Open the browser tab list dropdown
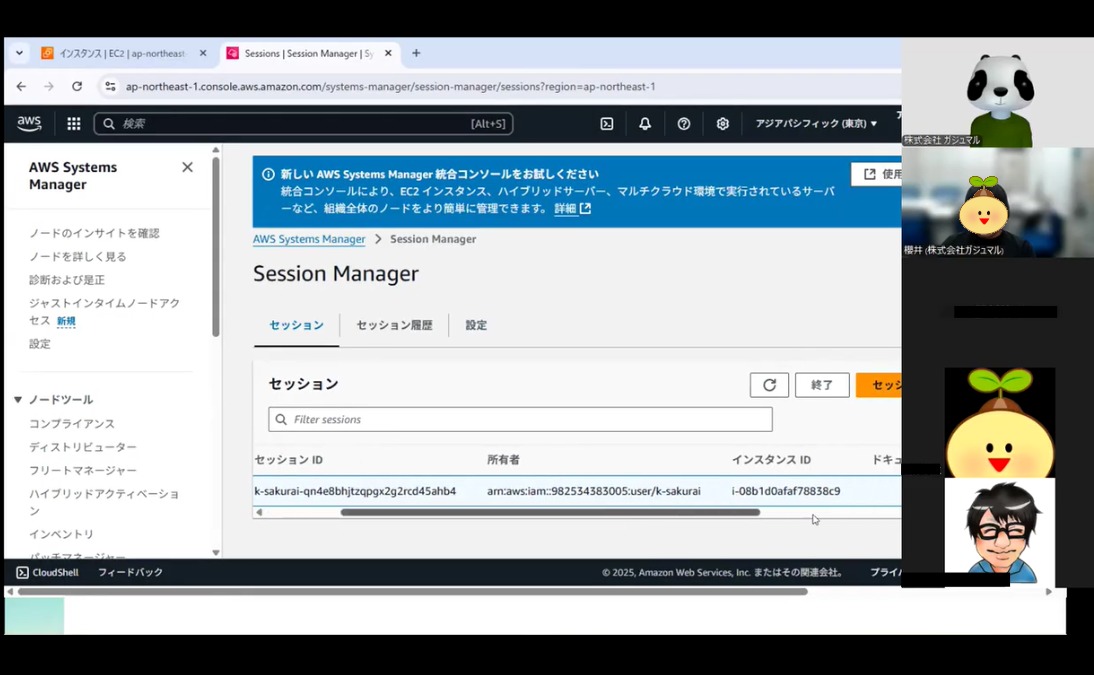The height and width of the screenshot is (675, 1094). tap(19, 53)
